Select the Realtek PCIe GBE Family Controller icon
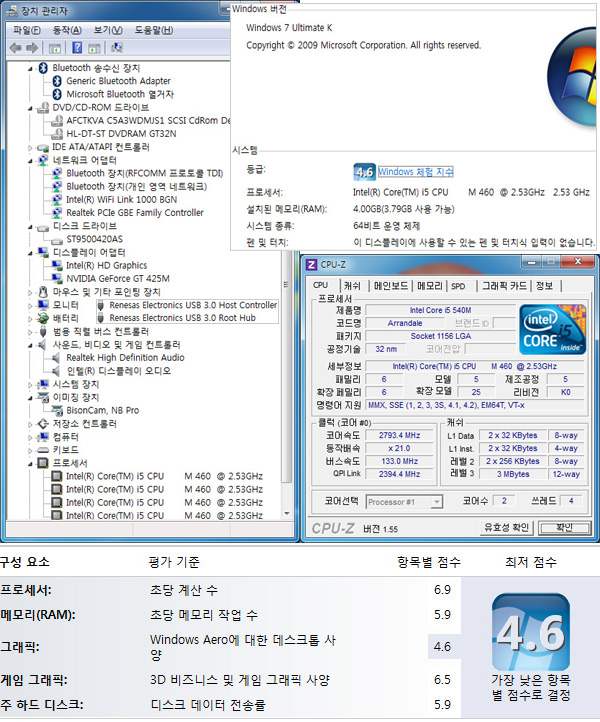600x722 pixels. (57, 213)
